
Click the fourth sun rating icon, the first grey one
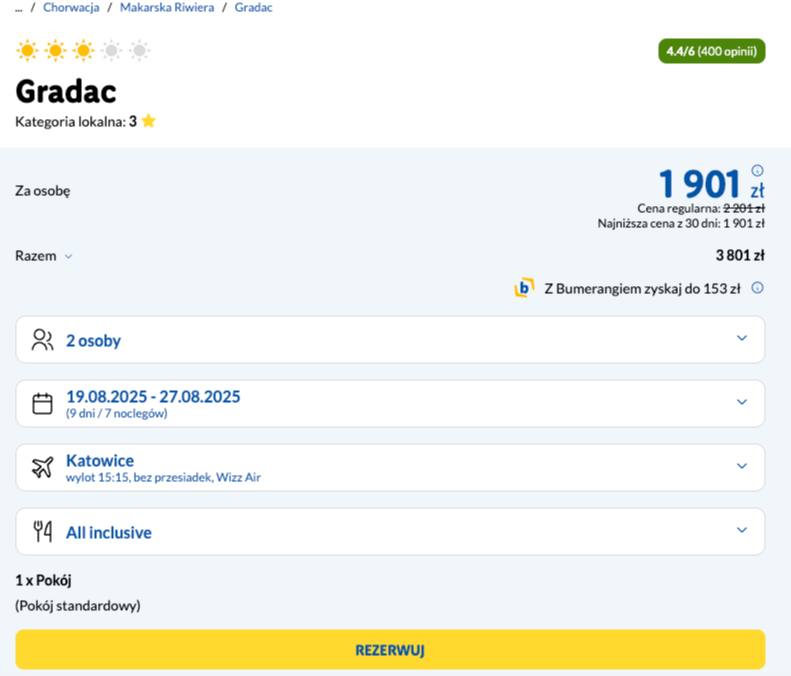111,50
